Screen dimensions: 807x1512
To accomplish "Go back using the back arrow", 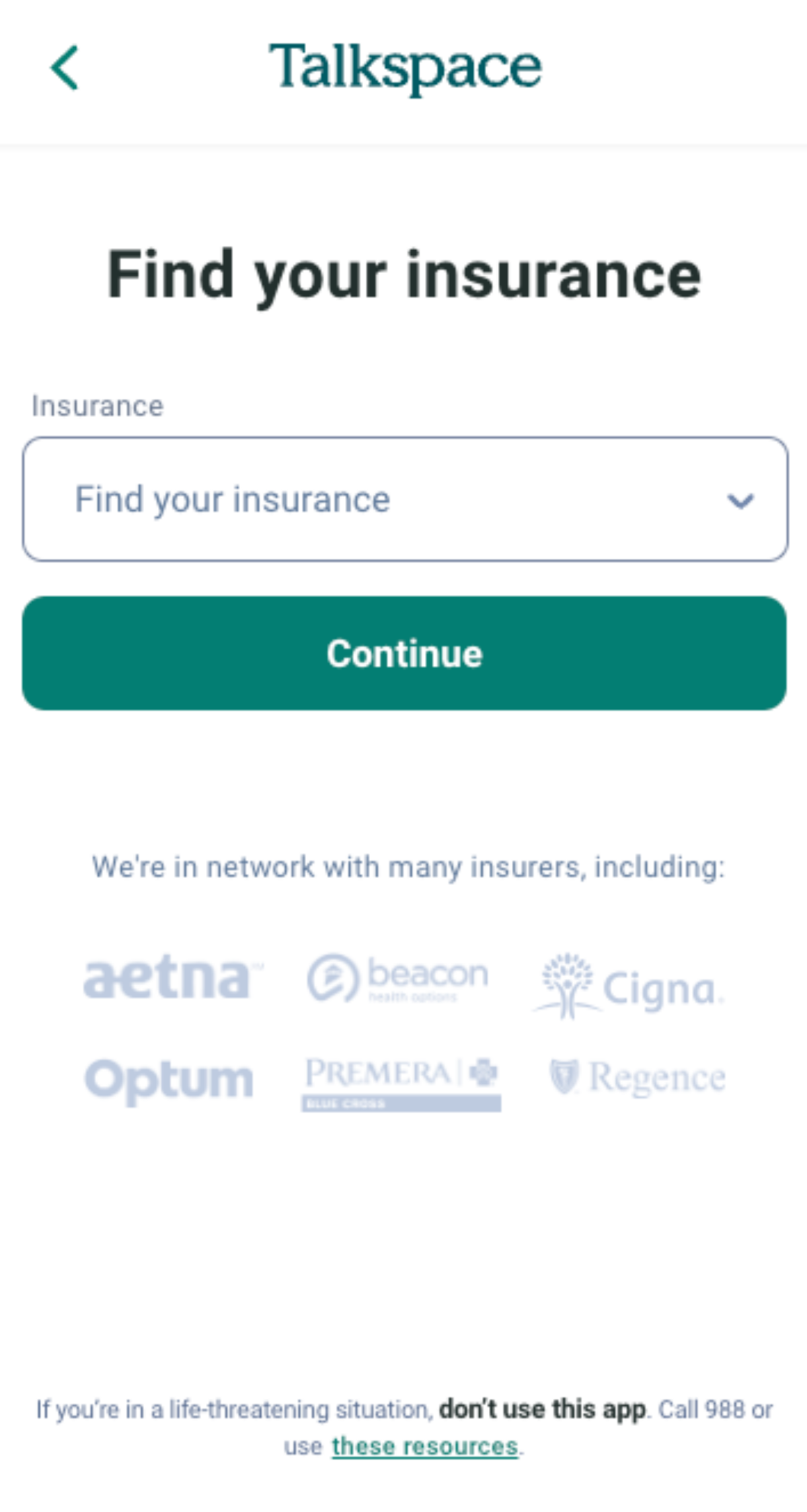I will (x=65, y=68).
